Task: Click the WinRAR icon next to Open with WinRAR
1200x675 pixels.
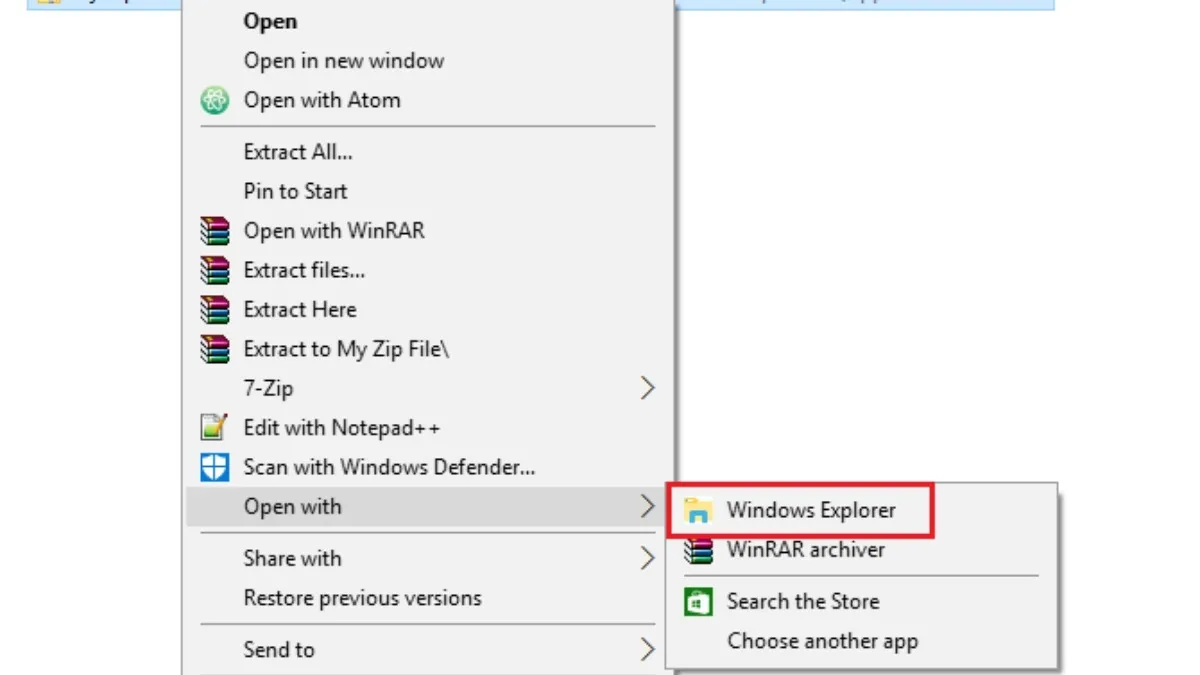Action: [x=214, y=231]
